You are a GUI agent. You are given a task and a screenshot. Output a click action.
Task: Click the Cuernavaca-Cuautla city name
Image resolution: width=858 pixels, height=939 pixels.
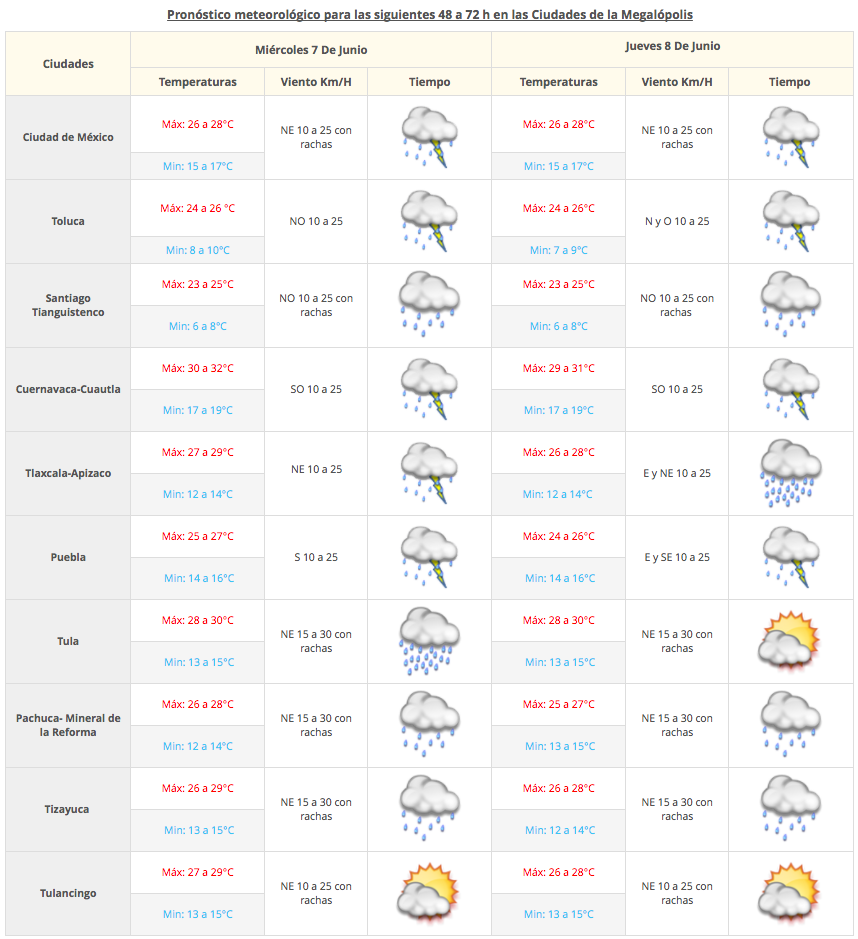[x=68, y=389]
